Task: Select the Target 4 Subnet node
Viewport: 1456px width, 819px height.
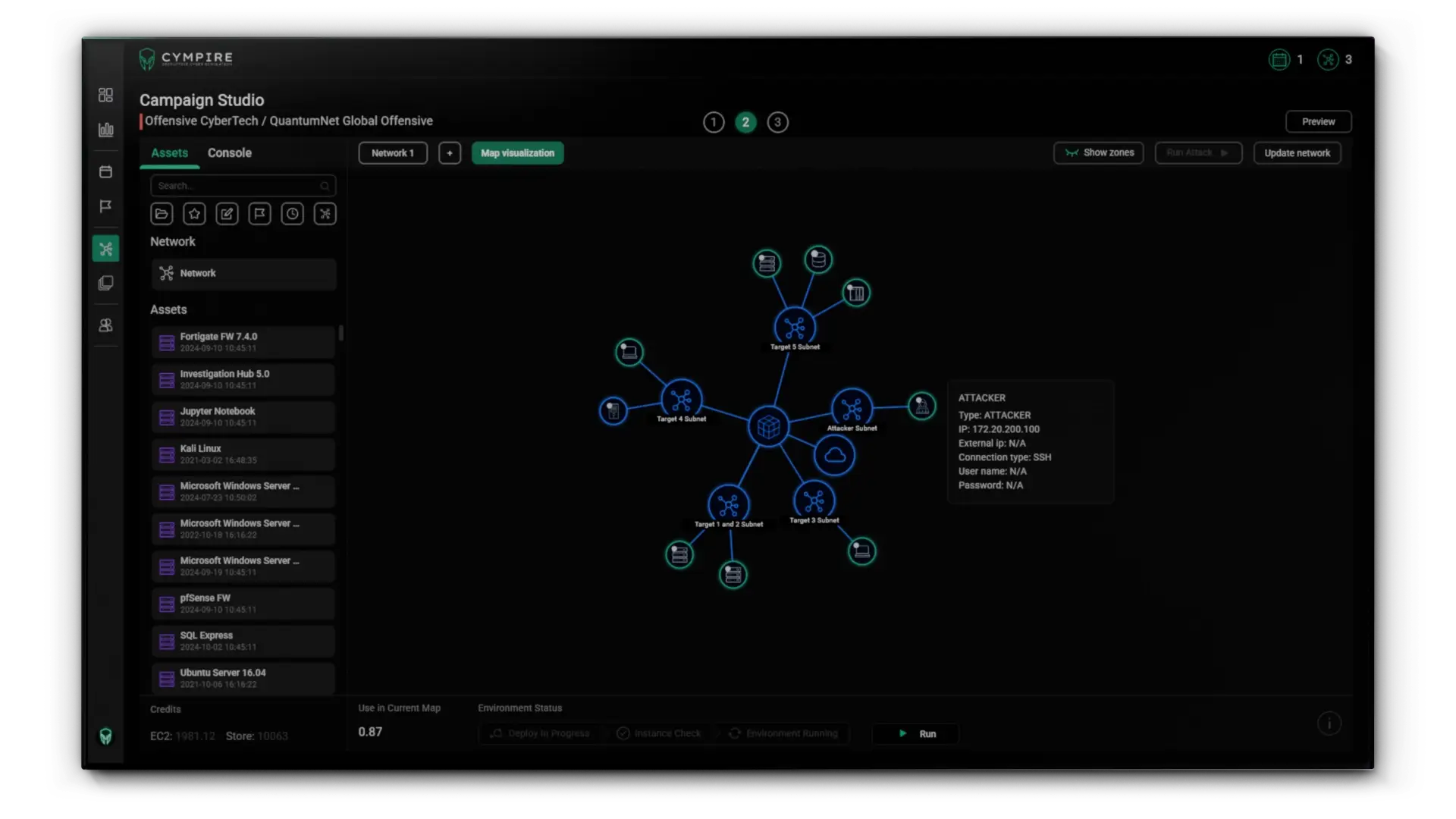Action: click(x=681, y=400)
